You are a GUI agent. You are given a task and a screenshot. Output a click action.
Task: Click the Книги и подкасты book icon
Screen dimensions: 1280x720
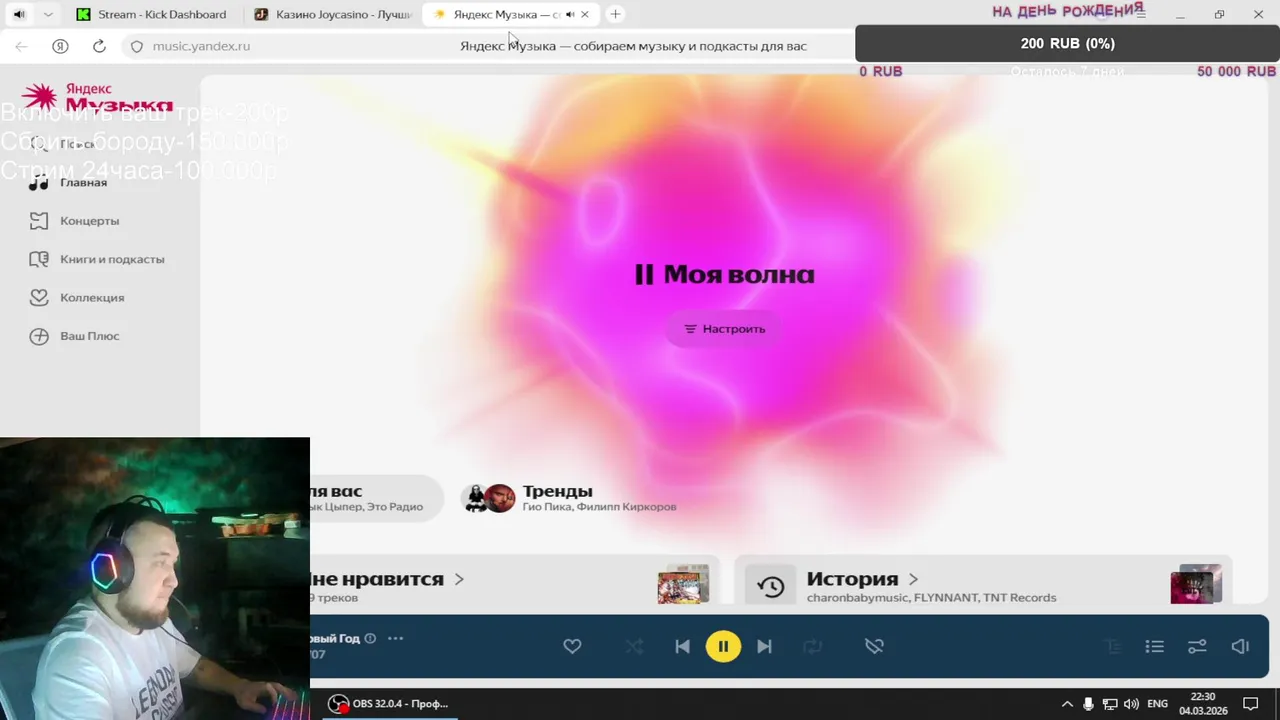pos(39,259)
